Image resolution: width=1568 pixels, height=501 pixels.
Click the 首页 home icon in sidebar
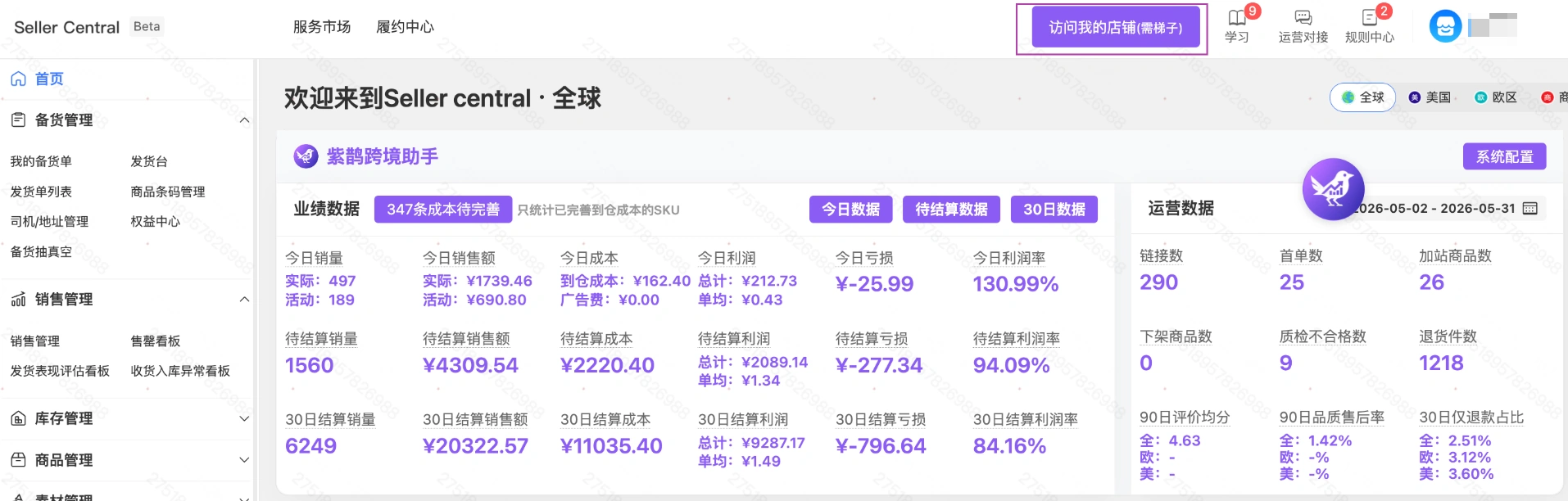click(18, 79)
